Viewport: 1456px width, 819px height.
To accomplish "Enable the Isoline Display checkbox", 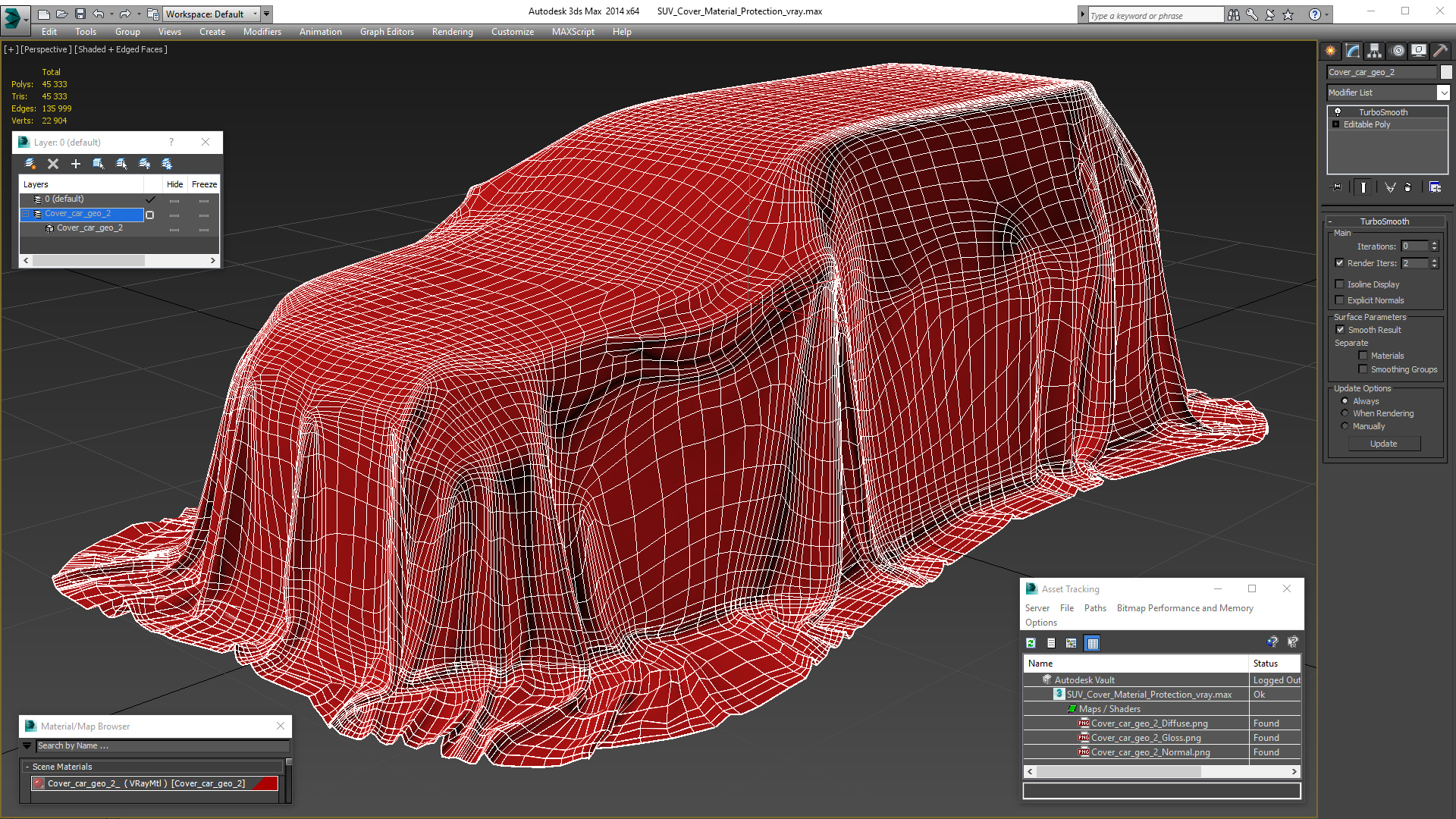I will (x=1339, y=284).
